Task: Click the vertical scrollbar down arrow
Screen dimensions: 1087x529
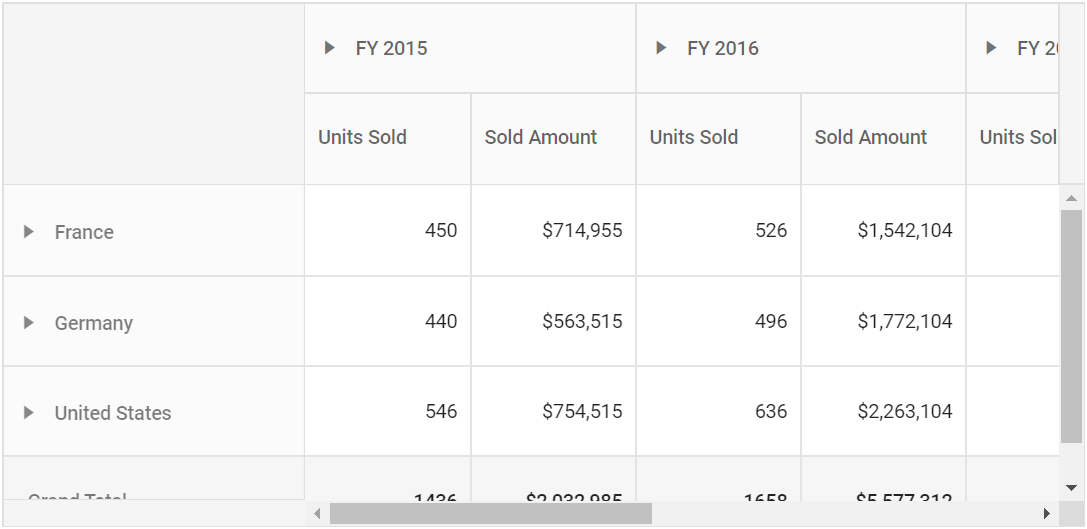Action: click(x=1071, y=487)
